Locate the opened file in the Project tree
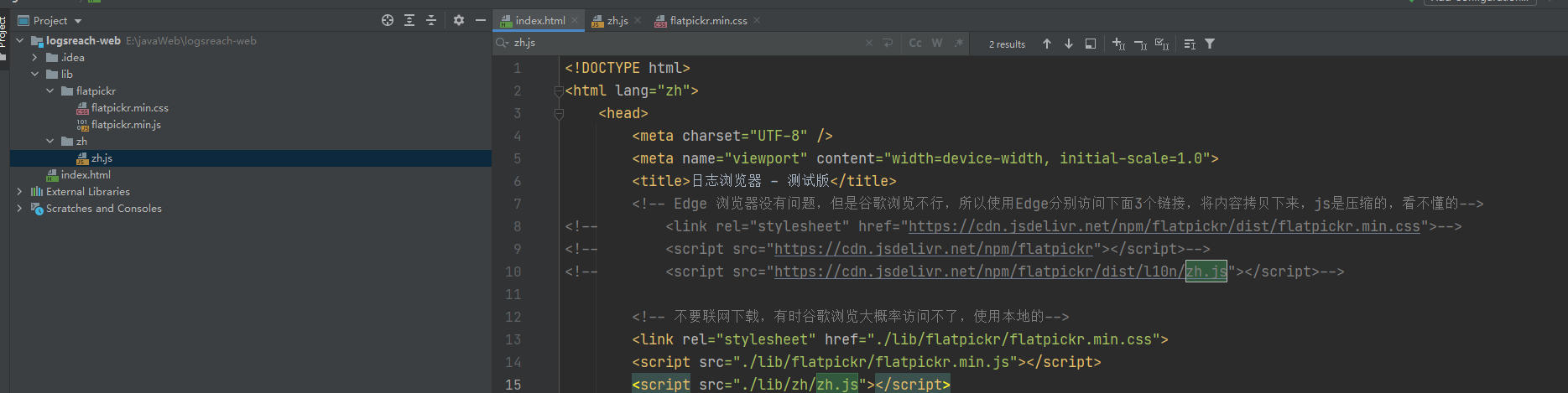Screen dimensions: 1568x393 (388, 20)
